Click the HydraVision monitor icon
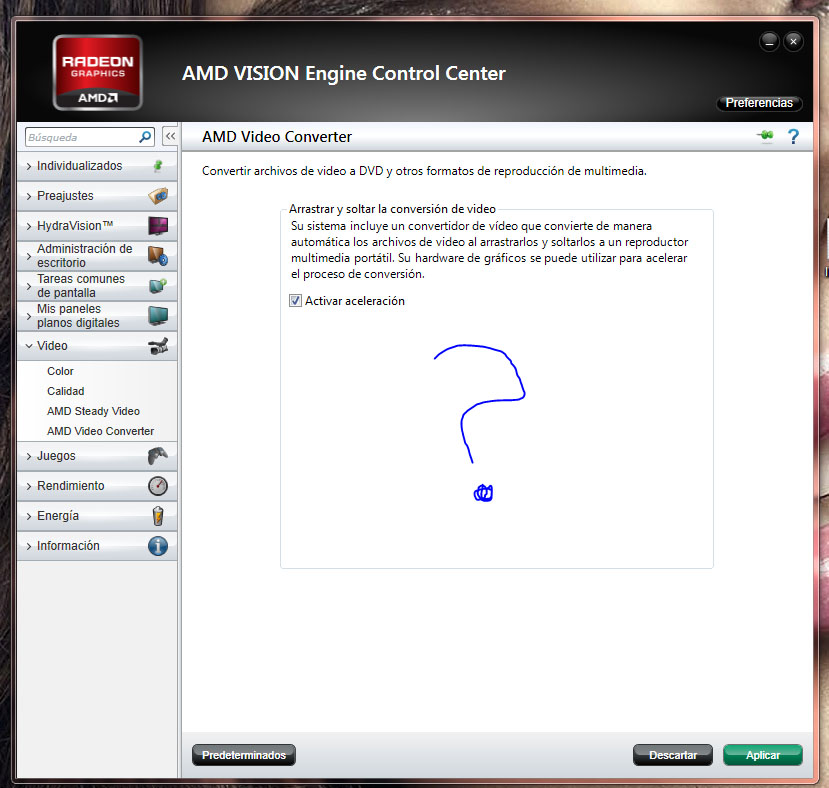Screen dimensions: 829x788 tap(158, 226)
